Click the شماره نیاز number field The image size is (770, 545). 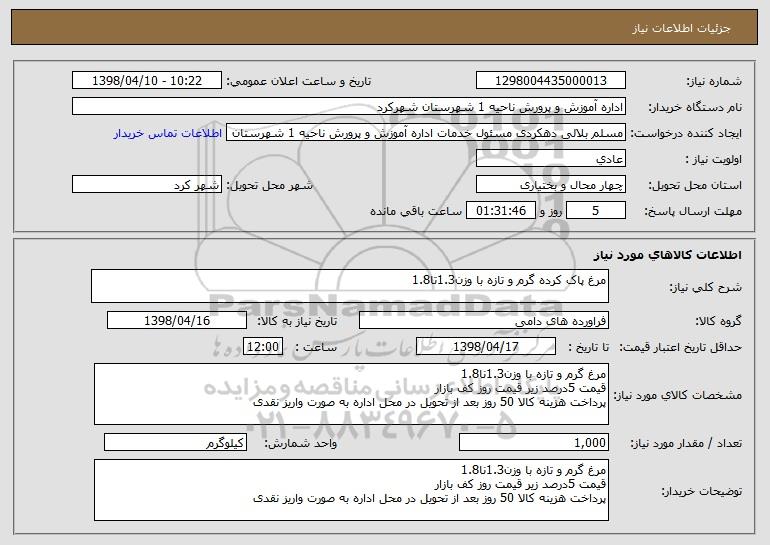pos(550,81)
